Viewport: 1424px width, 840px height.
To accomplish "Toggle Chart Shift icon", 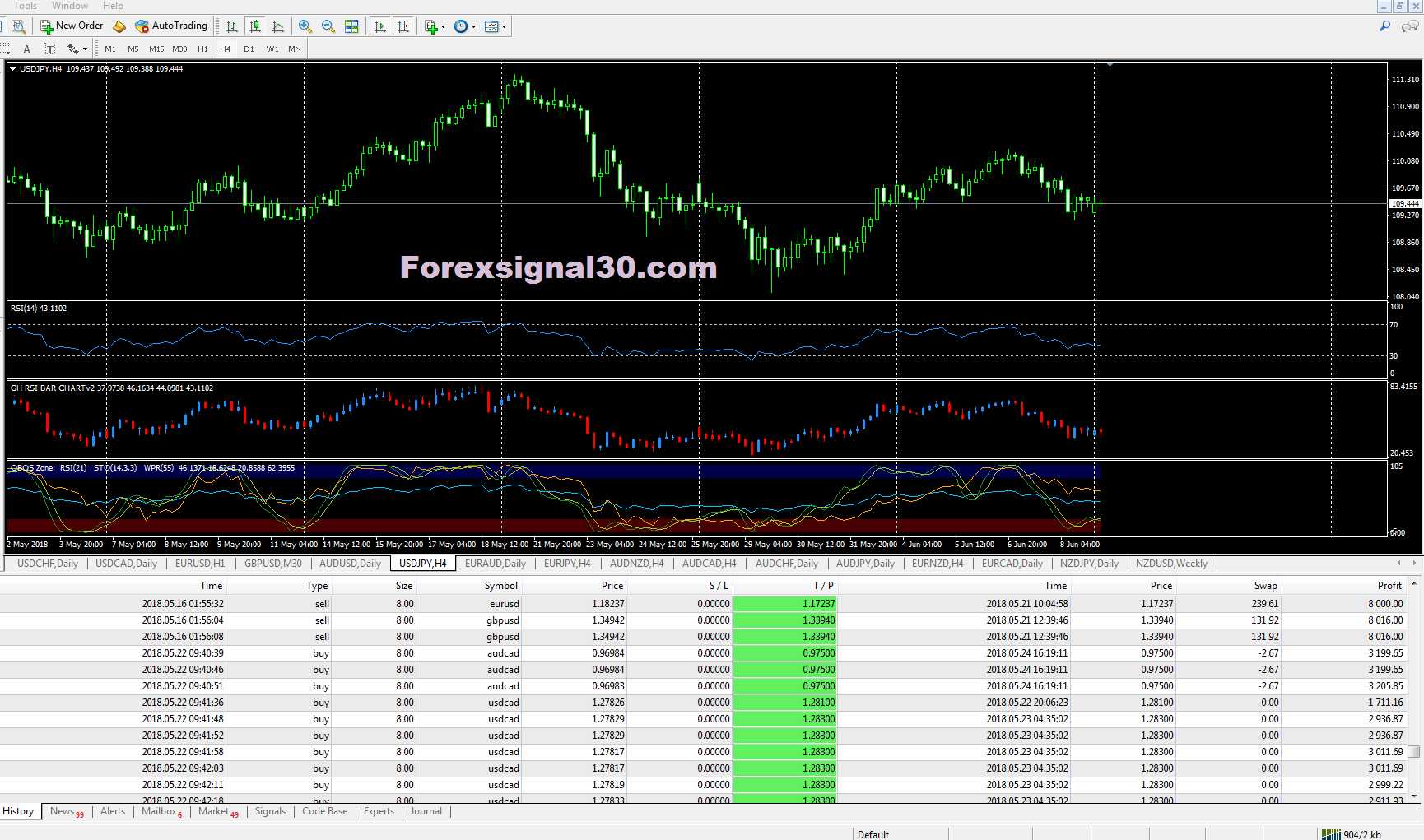I will [403, 26].
